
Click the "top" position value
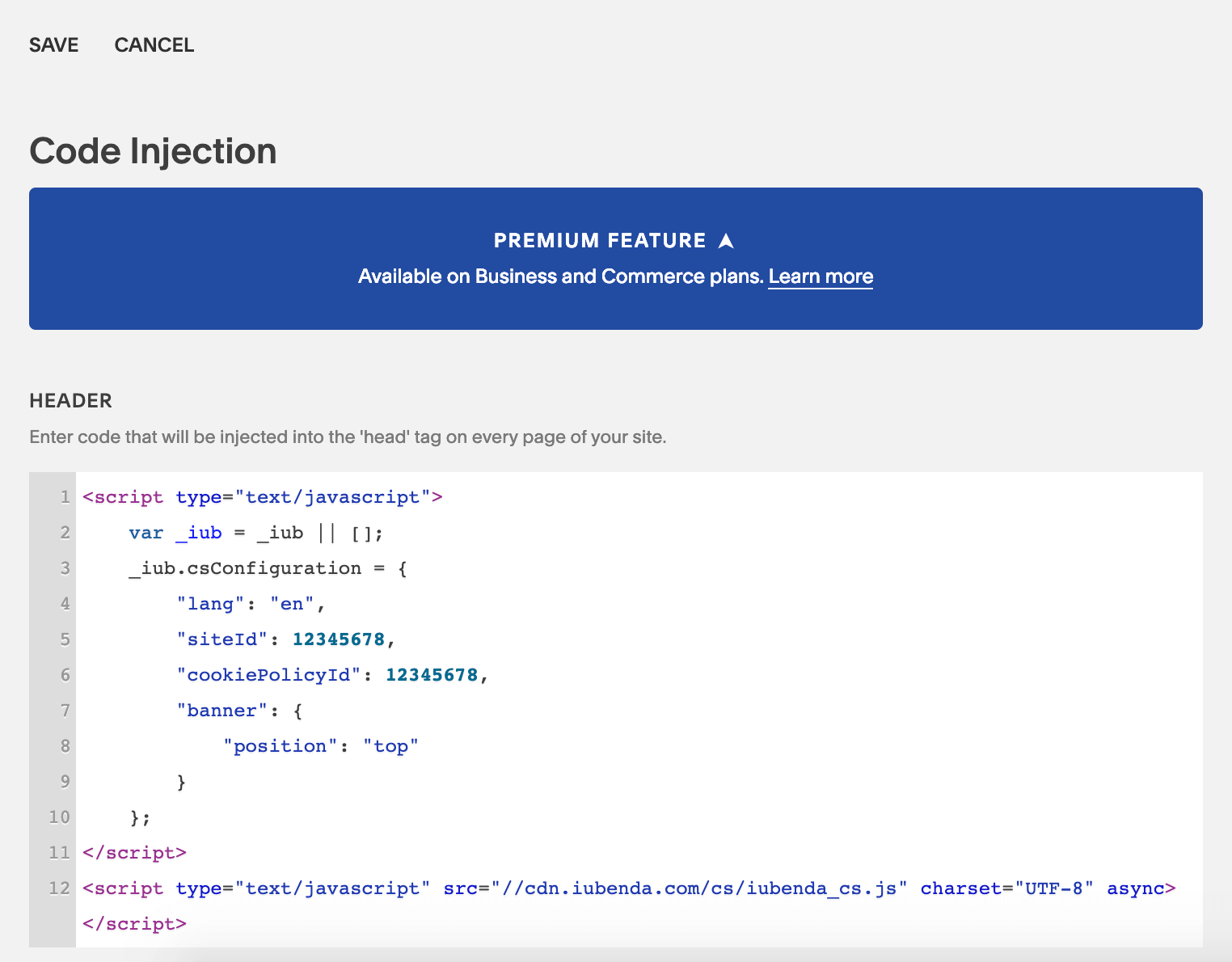tap(390, 746)
